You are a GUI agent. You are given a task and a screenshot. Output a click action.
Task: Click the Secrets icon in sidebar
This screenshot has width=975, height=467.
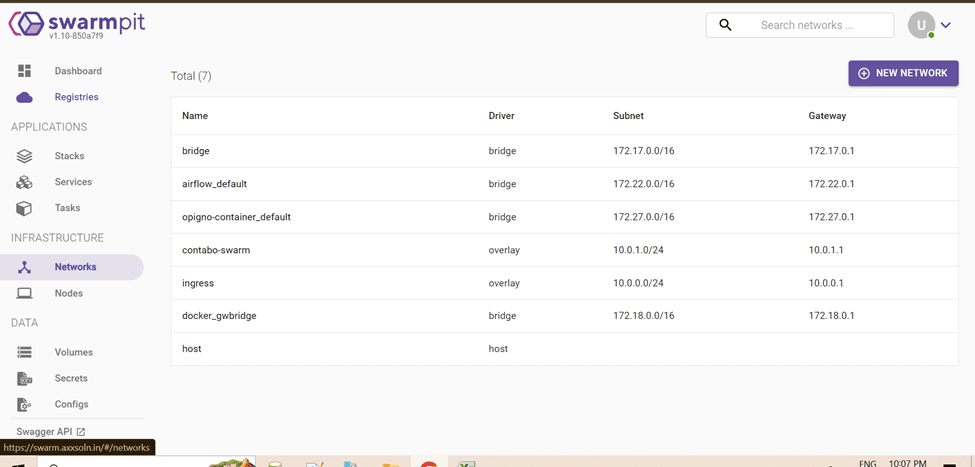(24, 378)
